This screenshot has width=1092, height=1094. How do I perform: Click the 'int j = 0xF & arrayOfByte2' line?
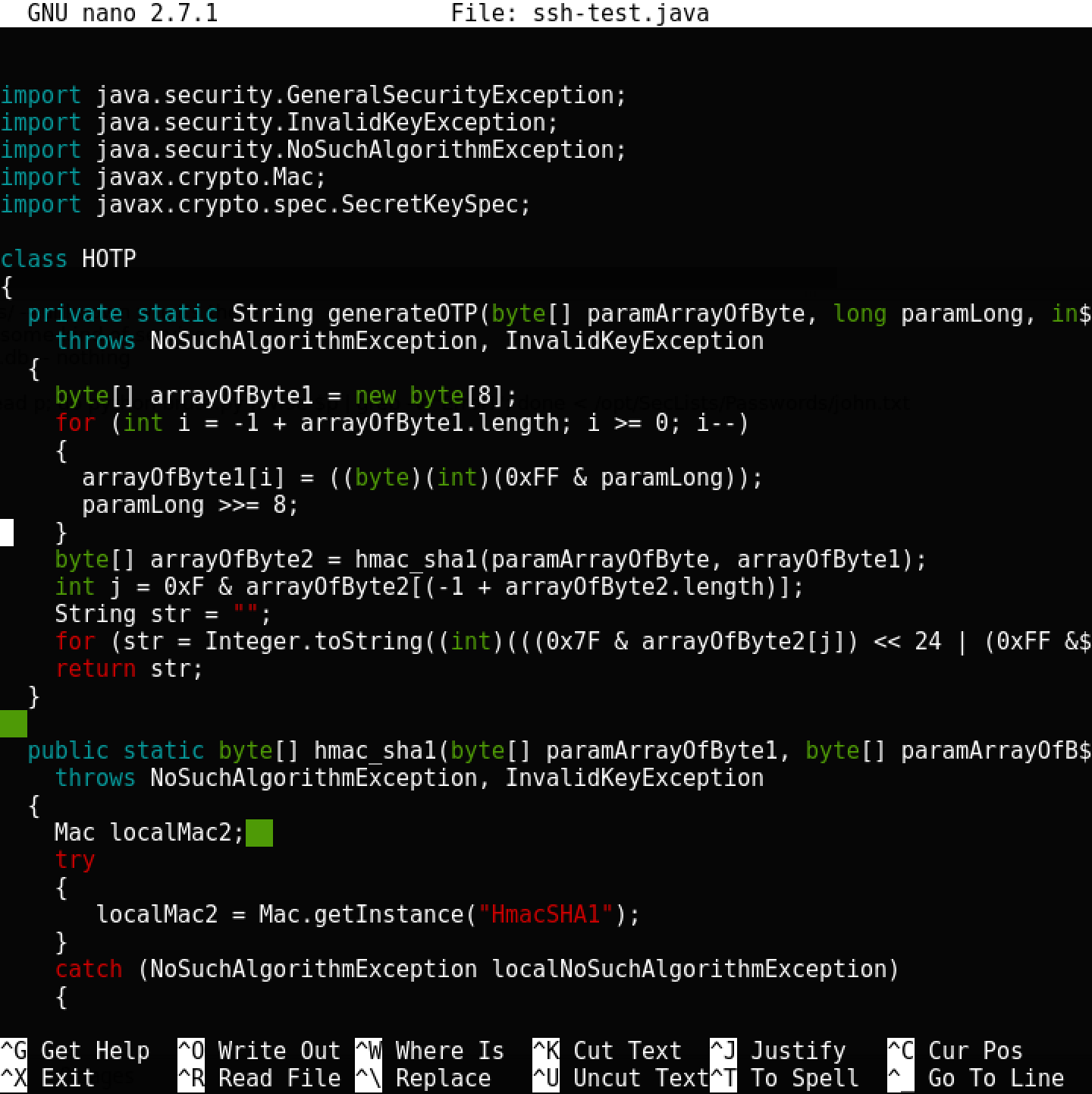(x=430, y=586)
